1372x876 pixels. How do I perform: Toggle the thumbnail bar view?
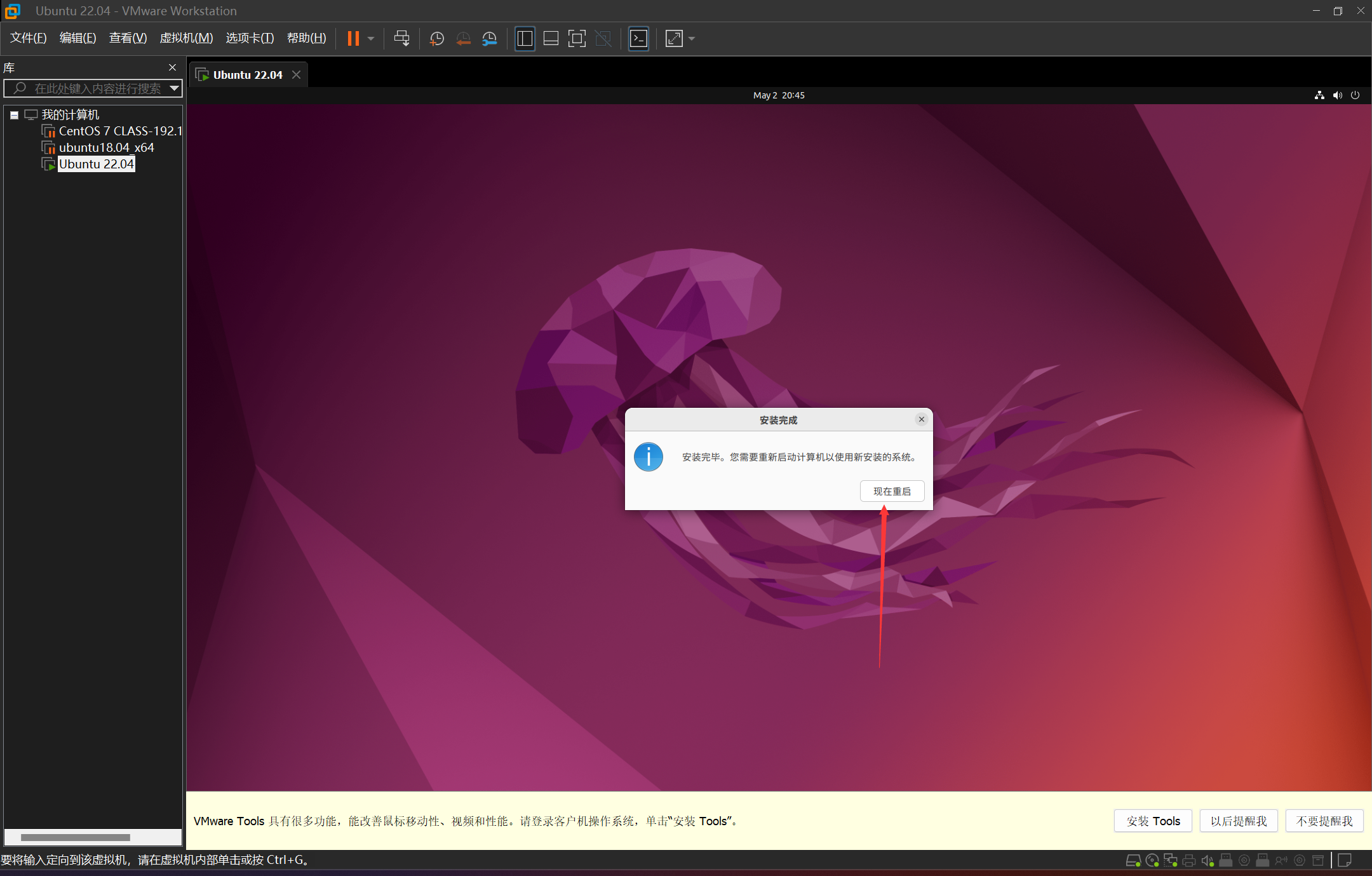551,39
